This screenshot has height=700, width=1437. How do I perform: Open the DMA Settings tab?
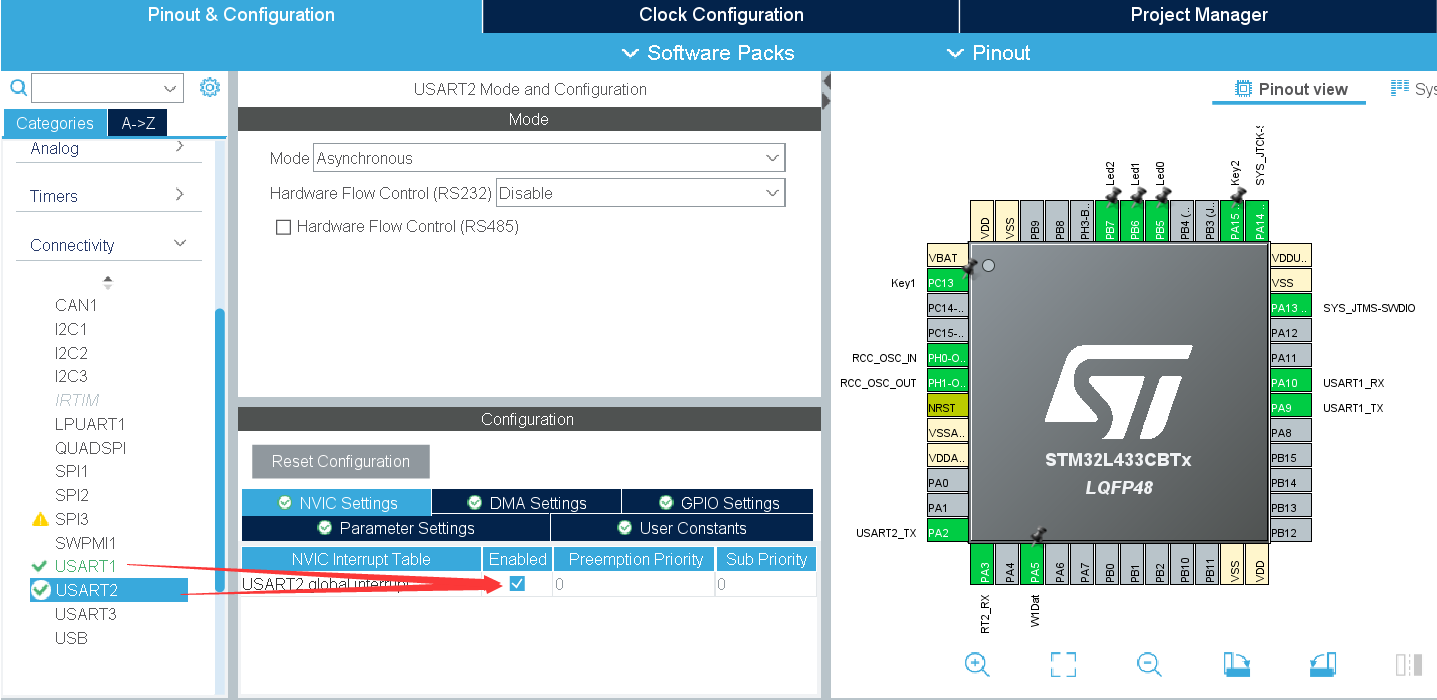pyautogui.click(x=526, y=502)
